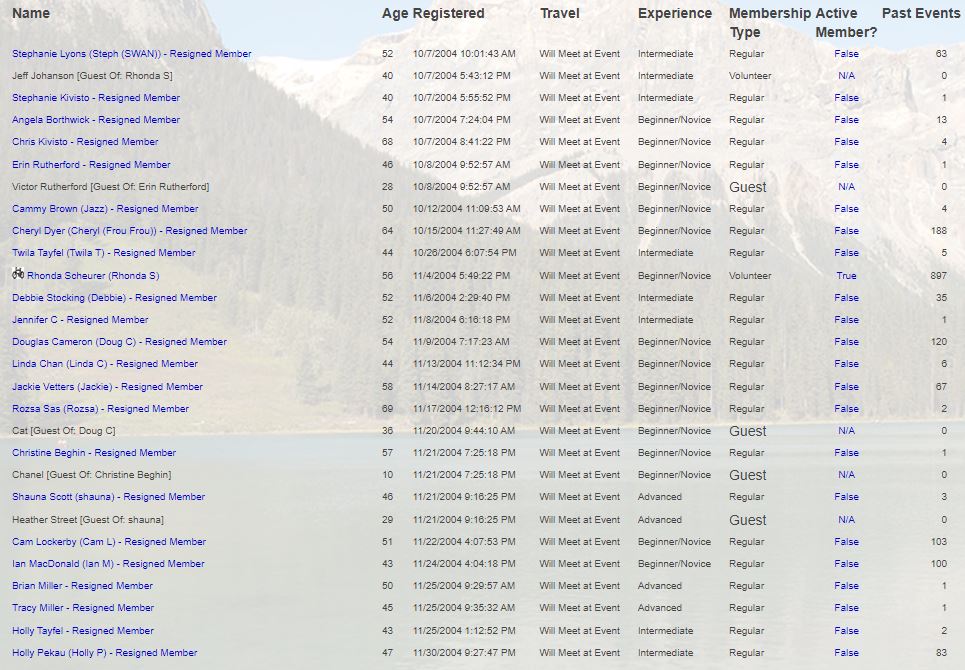Screen dimensions: 965x670
Task: Click past events count 103
Action: (939, 542)
